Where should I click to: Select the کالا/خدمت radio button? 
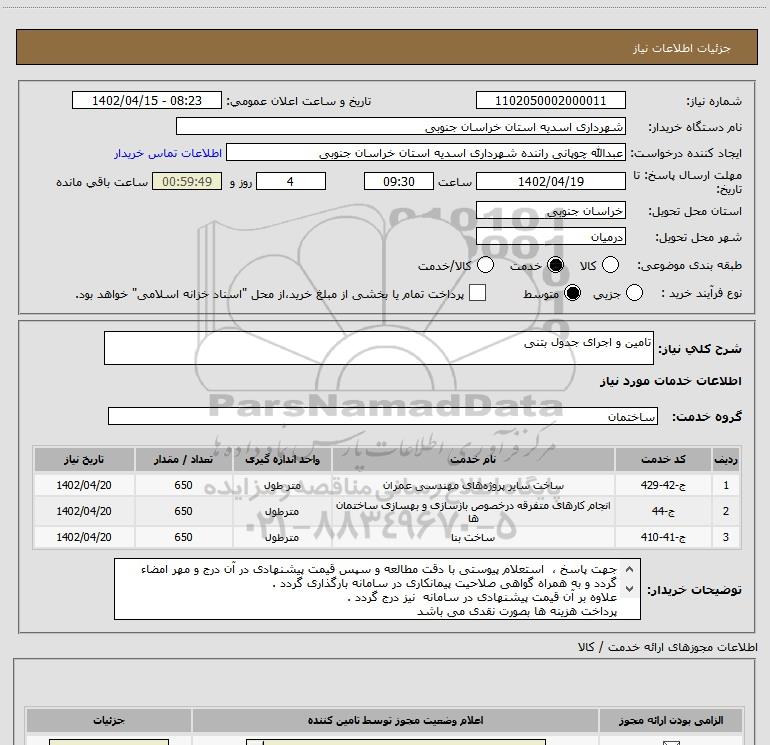(x=486, y=265)
